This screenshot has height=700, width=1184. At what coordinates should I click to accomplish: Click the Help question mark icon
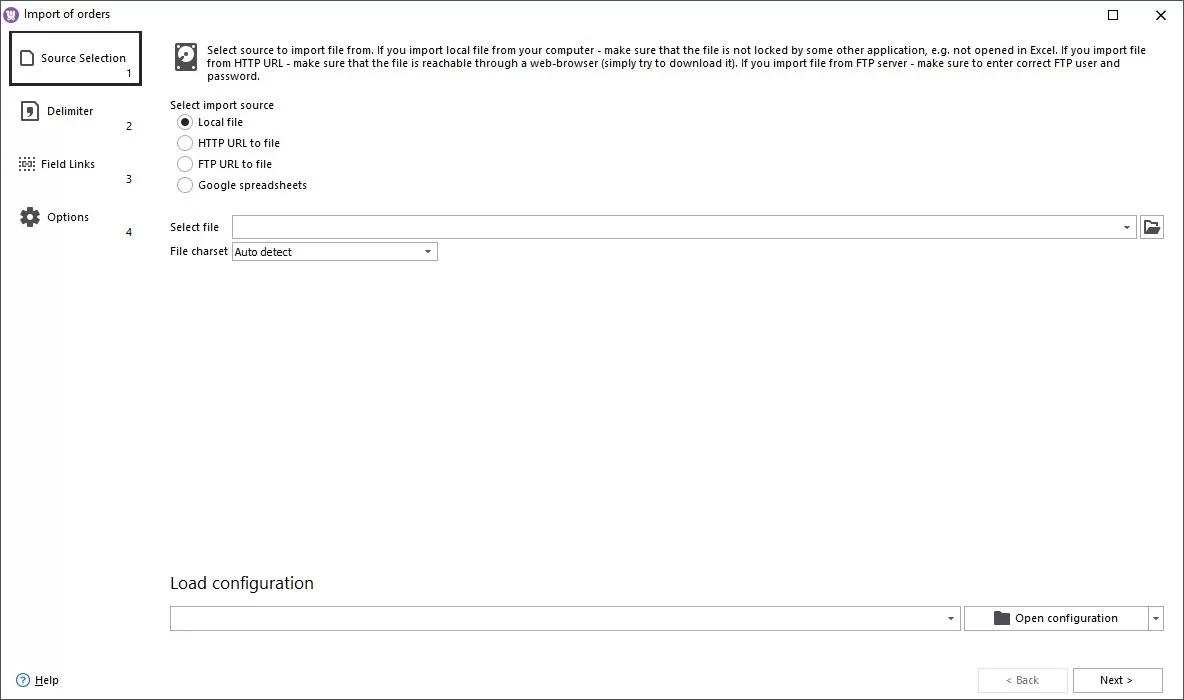[22, 680]
